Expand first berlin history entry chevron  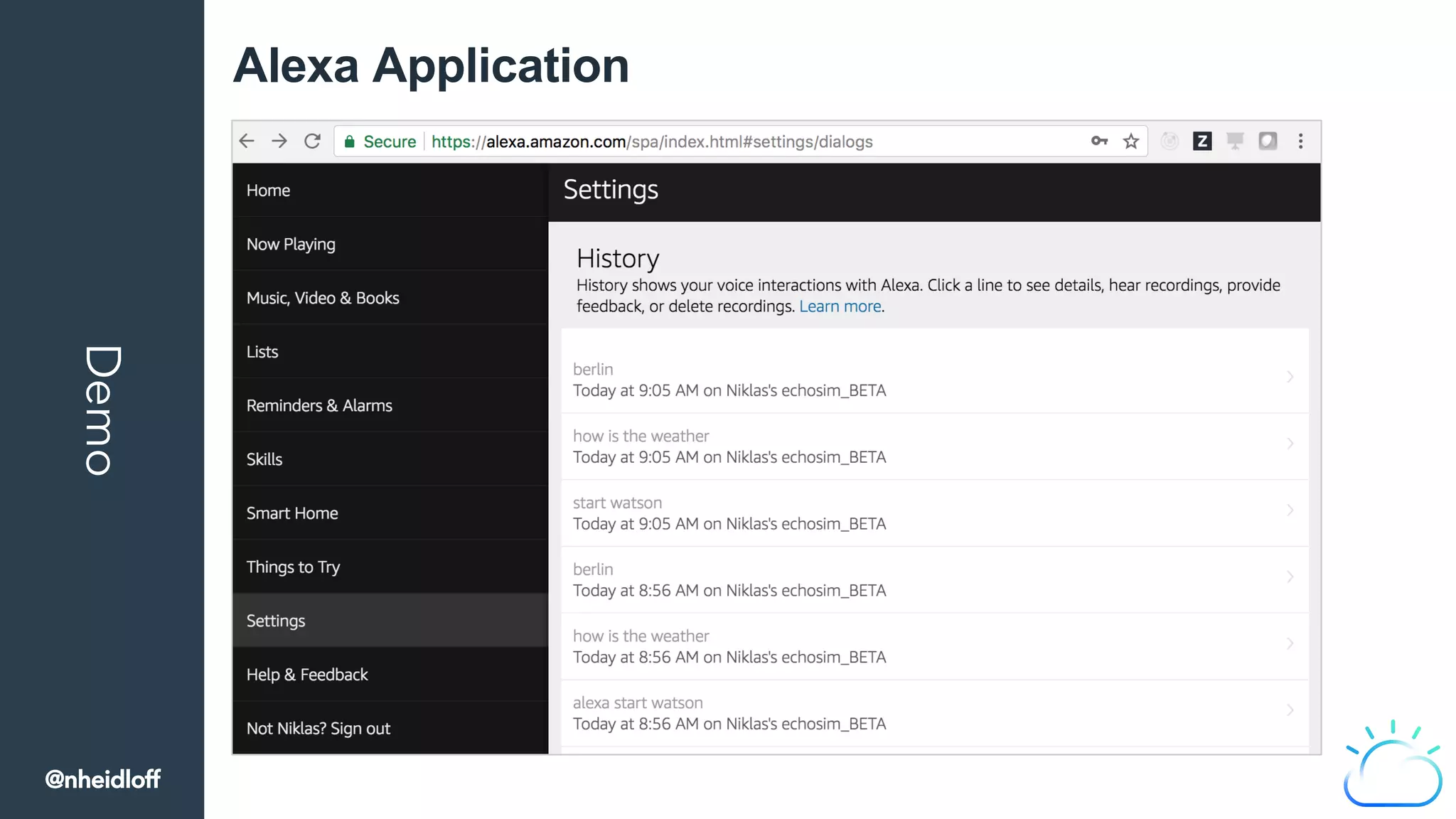[1290, 377]
